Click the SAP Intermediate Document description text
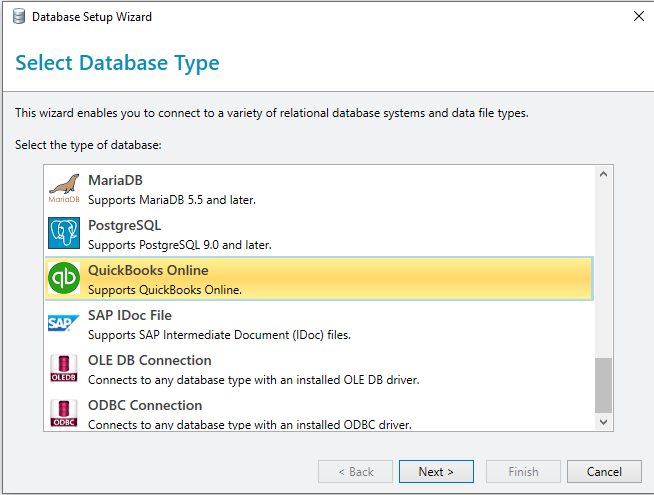Image resolution: width=654 pixels, height=495 pixels. [219, 335]
